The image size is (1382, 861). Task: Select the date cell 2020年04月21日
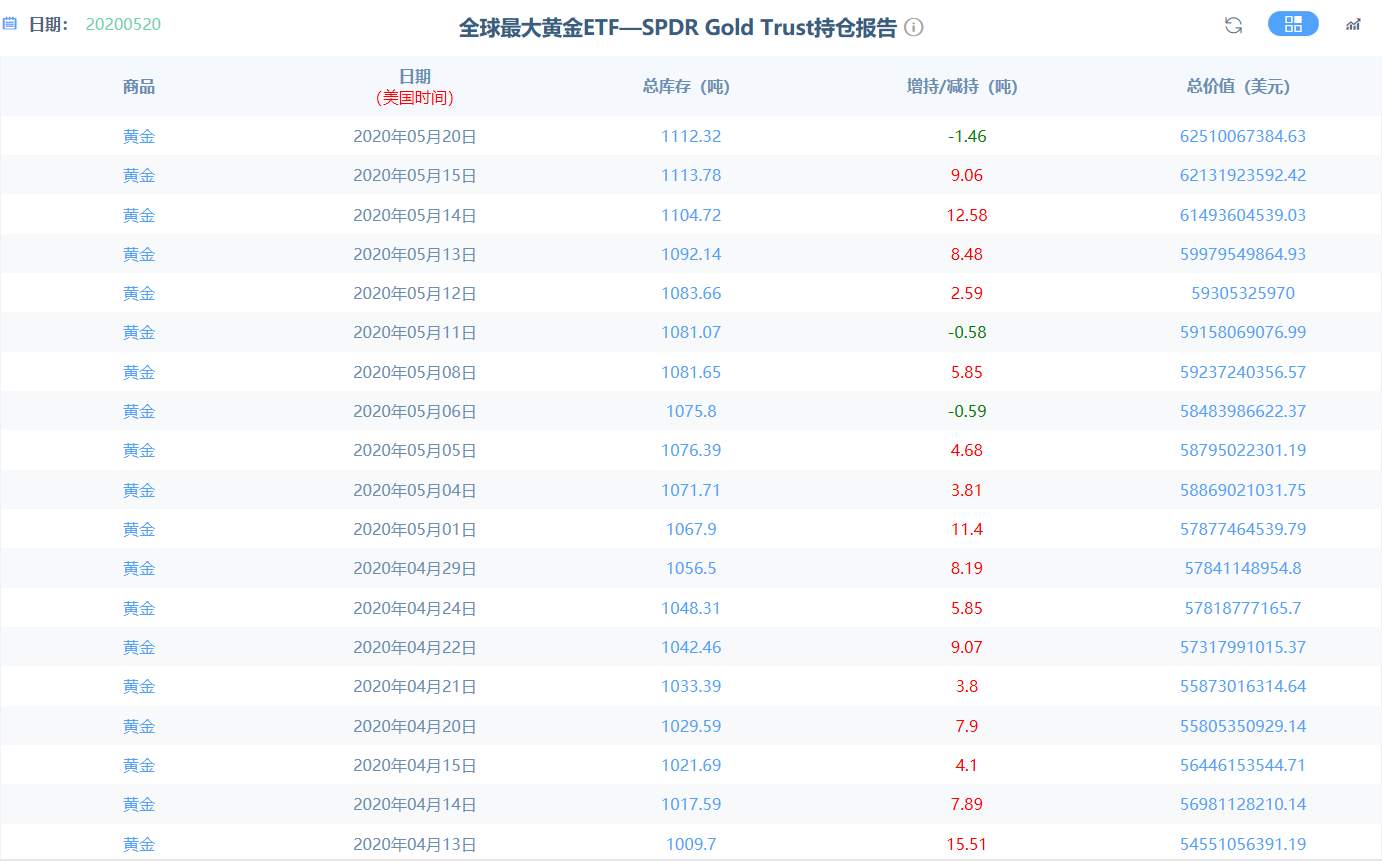coord(415,686)
